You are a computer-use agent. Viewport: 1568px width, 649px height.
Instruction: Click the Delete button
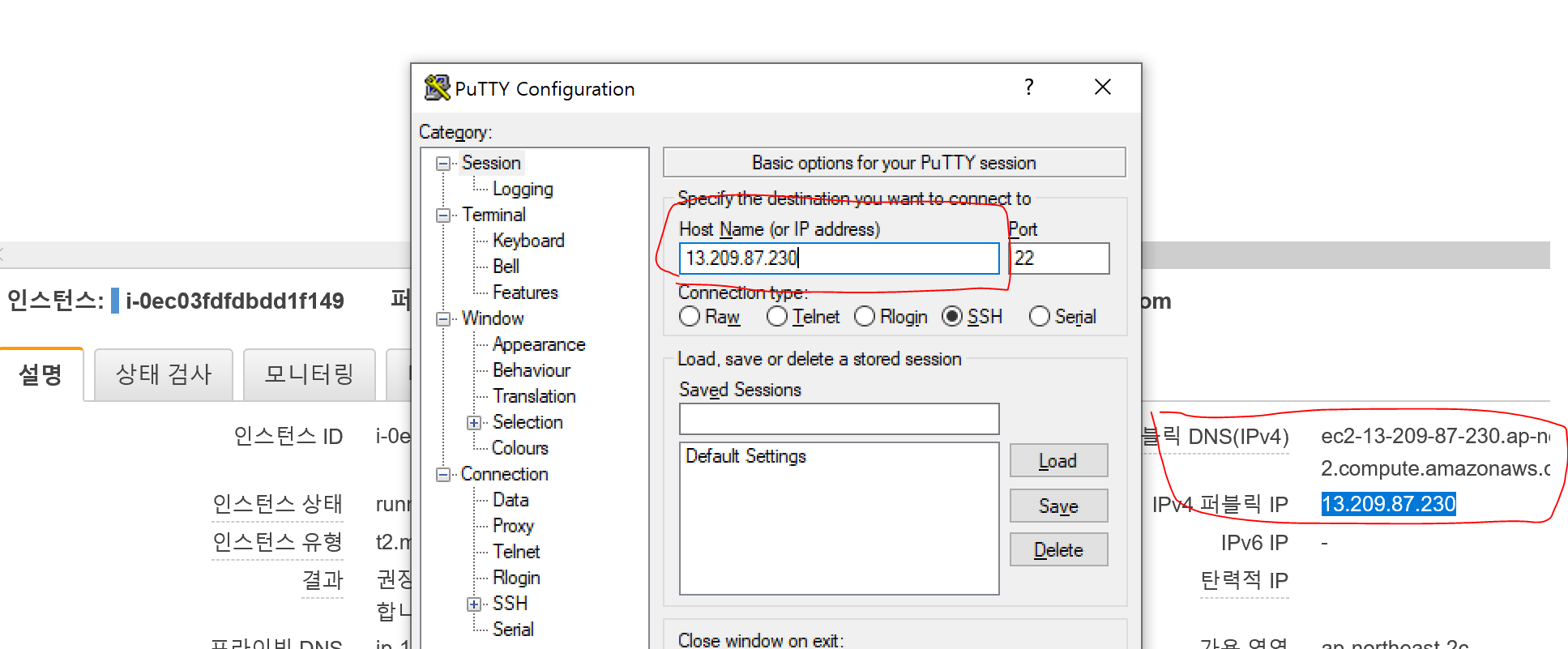(x=1058, y=550)
